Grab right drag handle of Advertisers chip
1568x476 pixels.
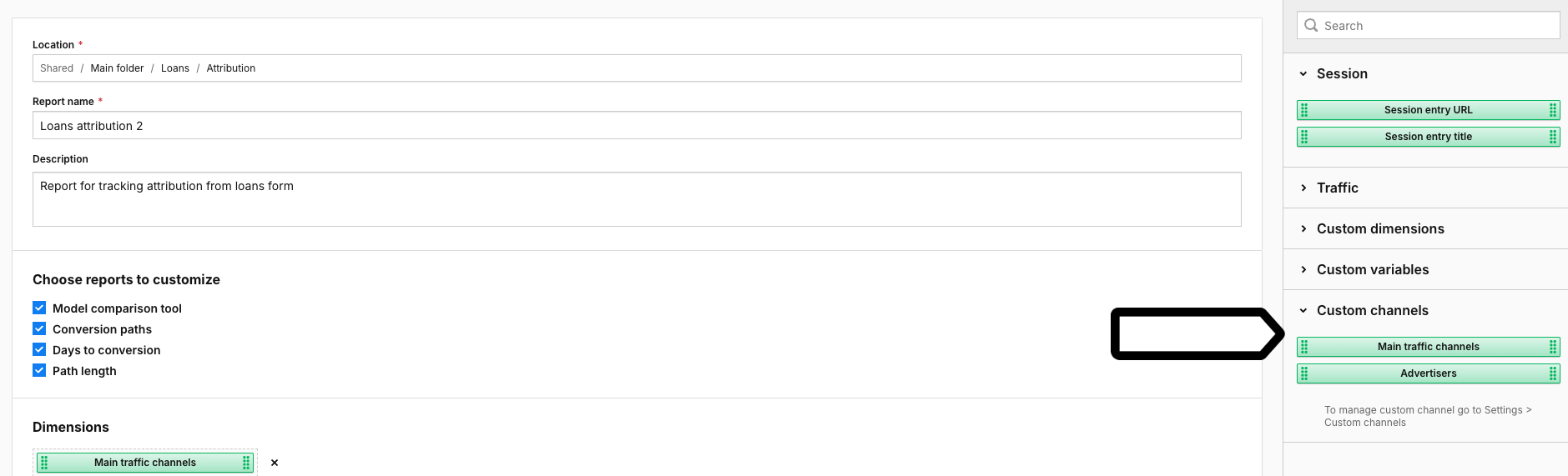pyautogui.click(x=1552, y=373)
